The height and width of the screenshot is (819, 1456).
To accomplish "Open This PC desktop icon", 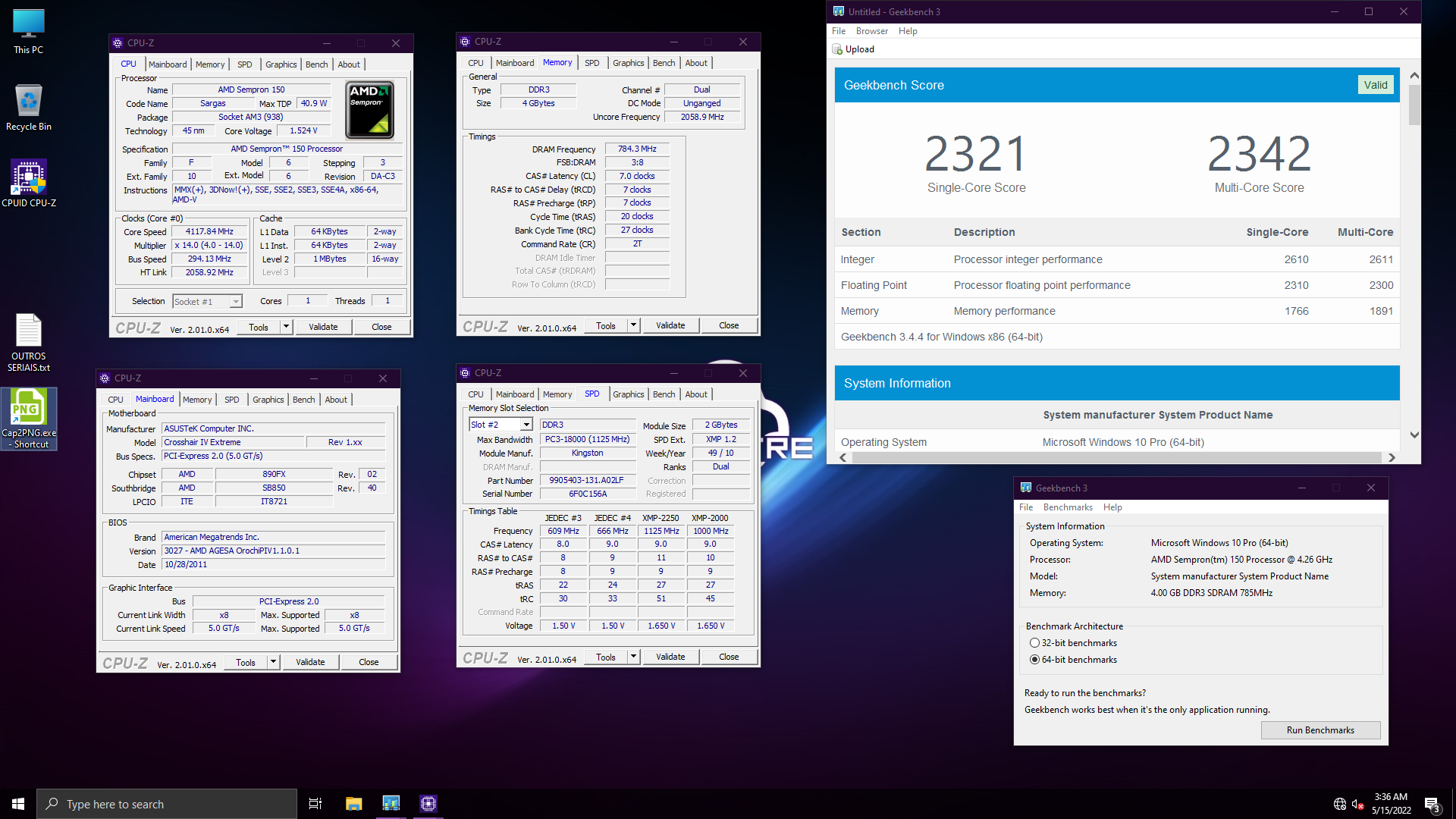I will click(x=29, y=32).
